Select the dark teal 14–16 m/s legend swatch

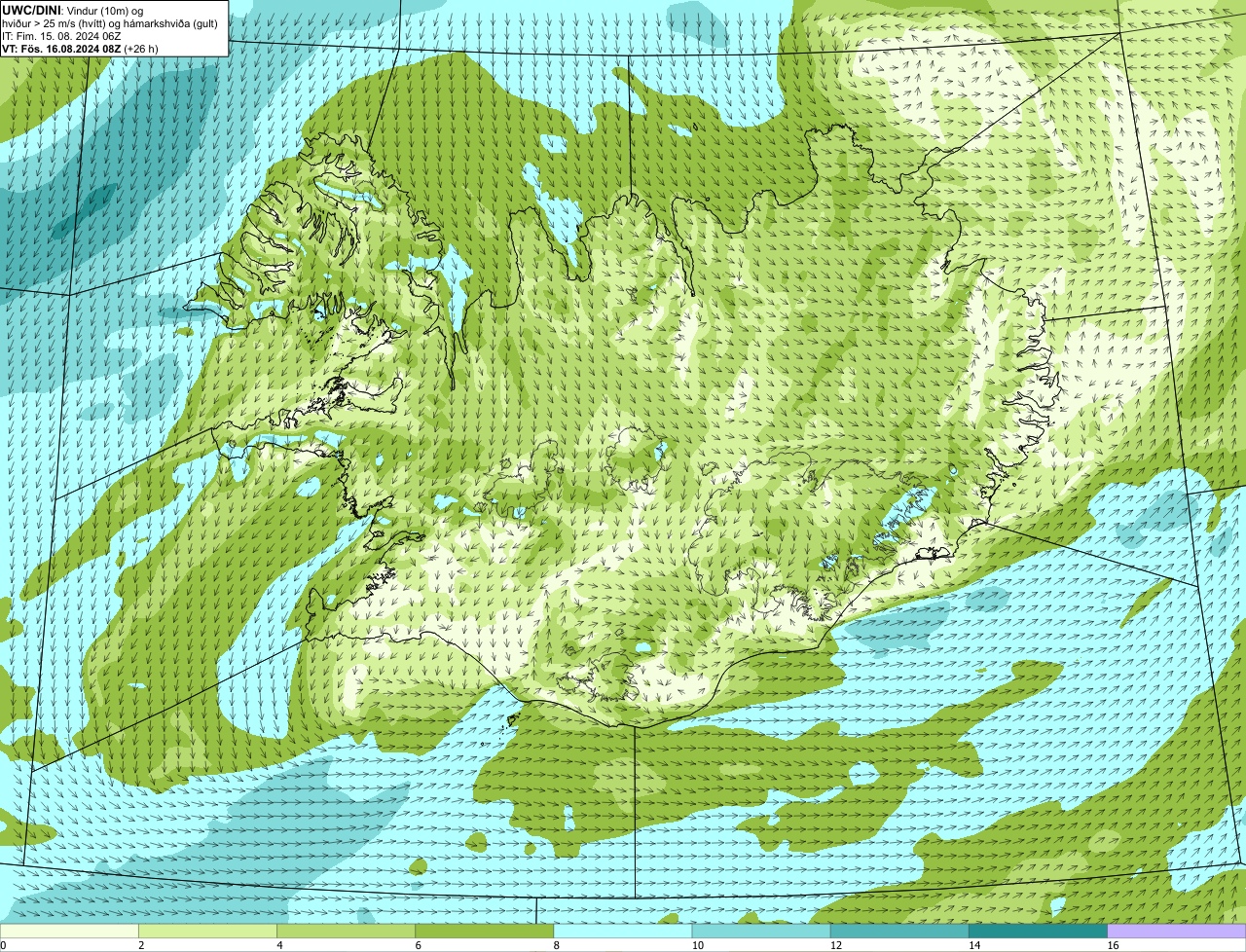[1038, 931]
